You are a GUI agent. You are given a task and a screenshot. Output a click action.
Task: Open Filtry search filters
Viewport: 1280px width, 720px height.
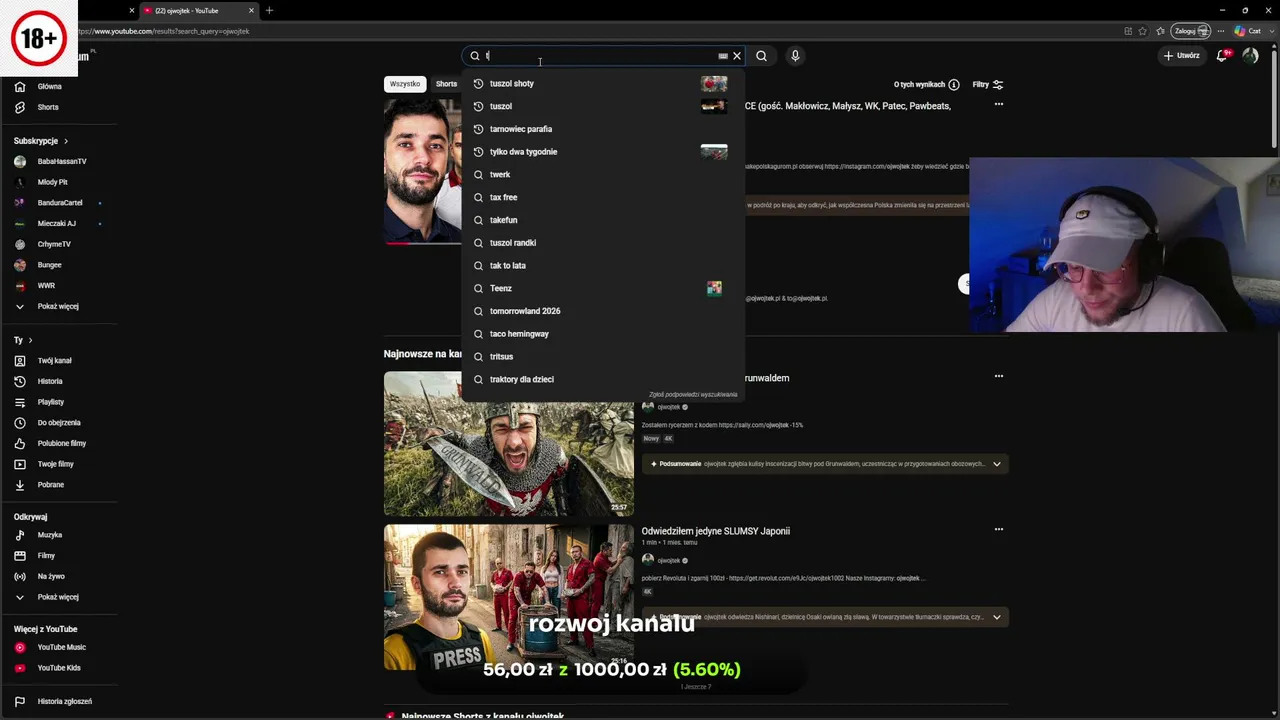pyautogui.click(x=987, y=85)
